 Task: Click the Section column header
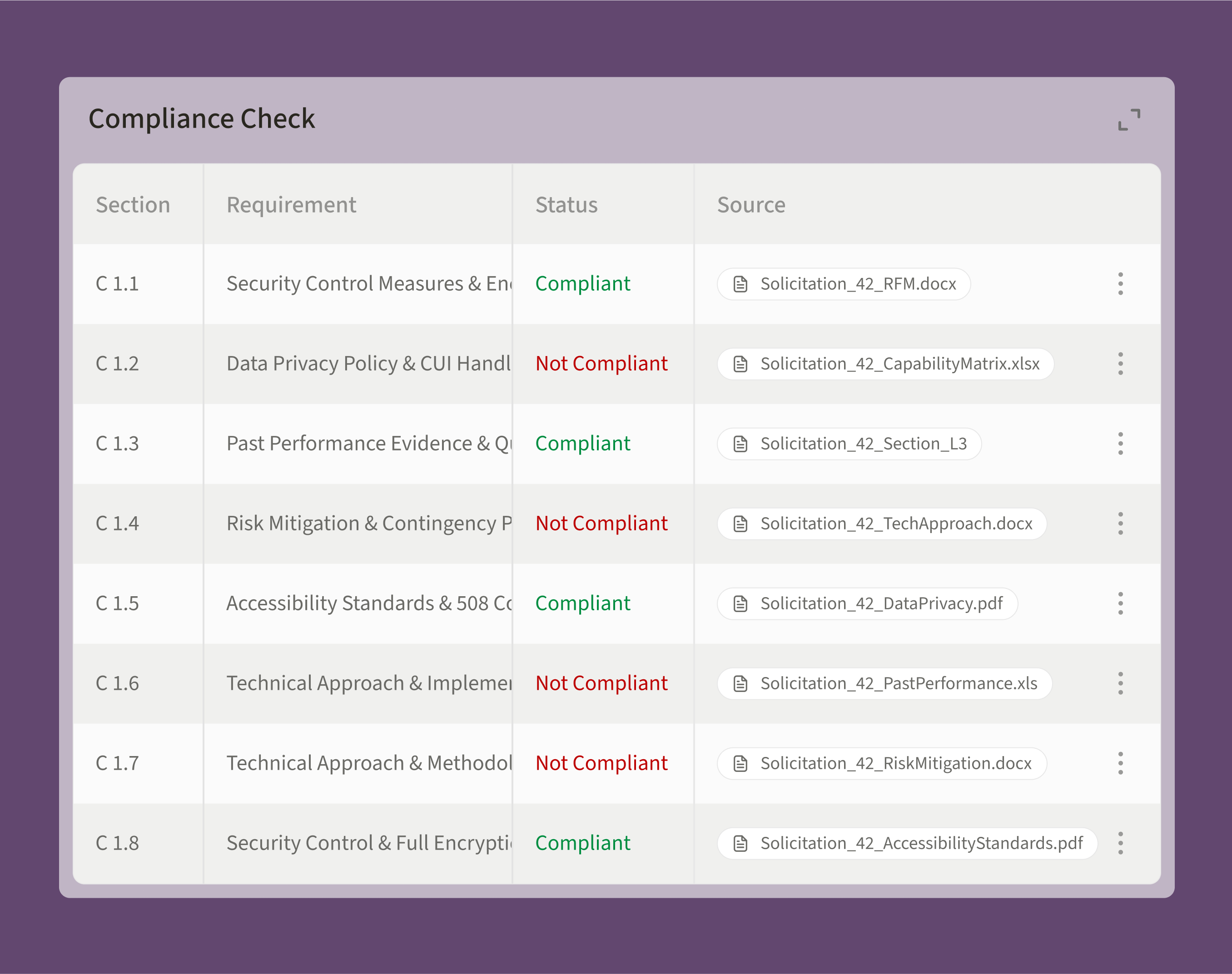(x=133, y=205)
